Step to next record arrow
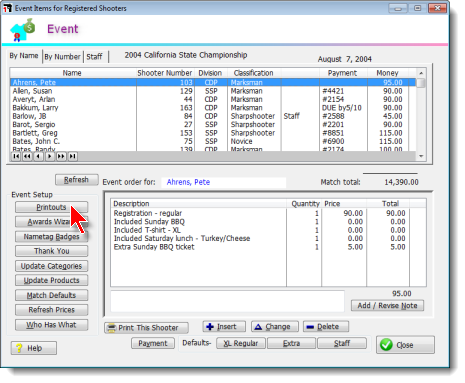 pos(50,156)
